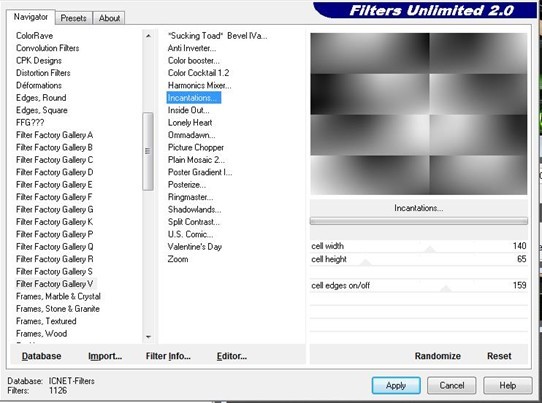
Task: Open the Help button
Action: pos(507,385)
